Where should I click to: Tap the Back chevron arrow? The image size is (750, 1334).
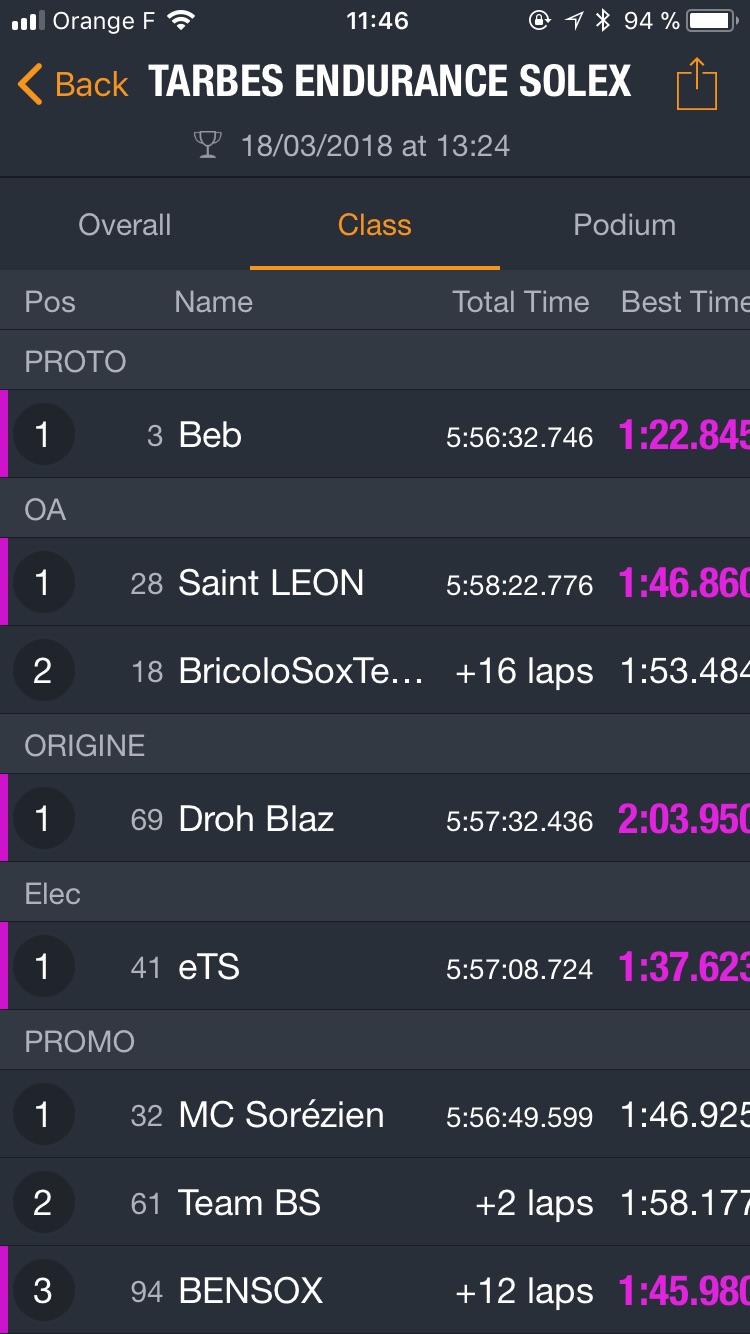(x=30, y=84)
